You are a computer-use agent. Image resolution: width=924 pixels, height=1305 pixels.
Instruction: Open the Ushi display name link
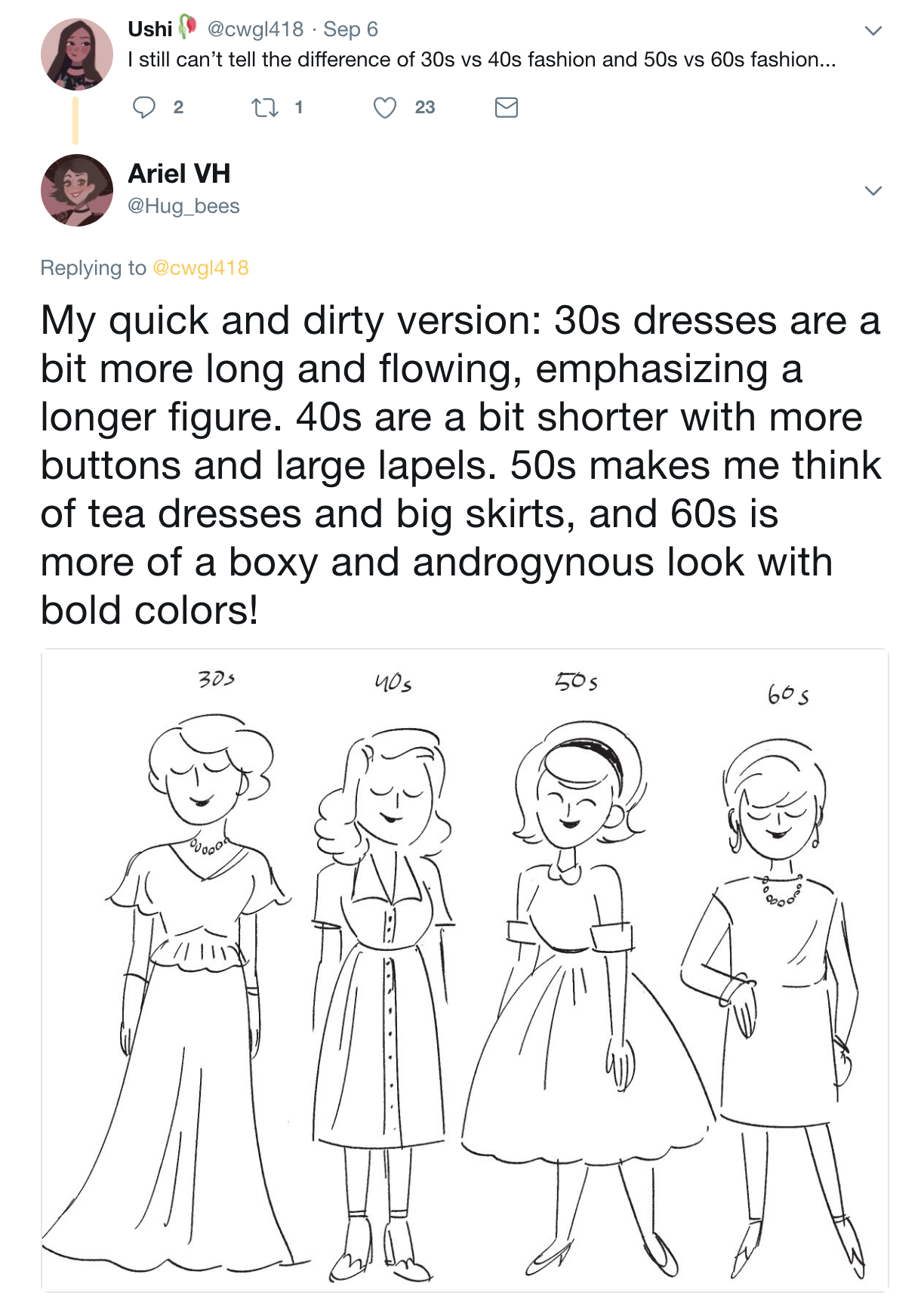click(150, 29)
